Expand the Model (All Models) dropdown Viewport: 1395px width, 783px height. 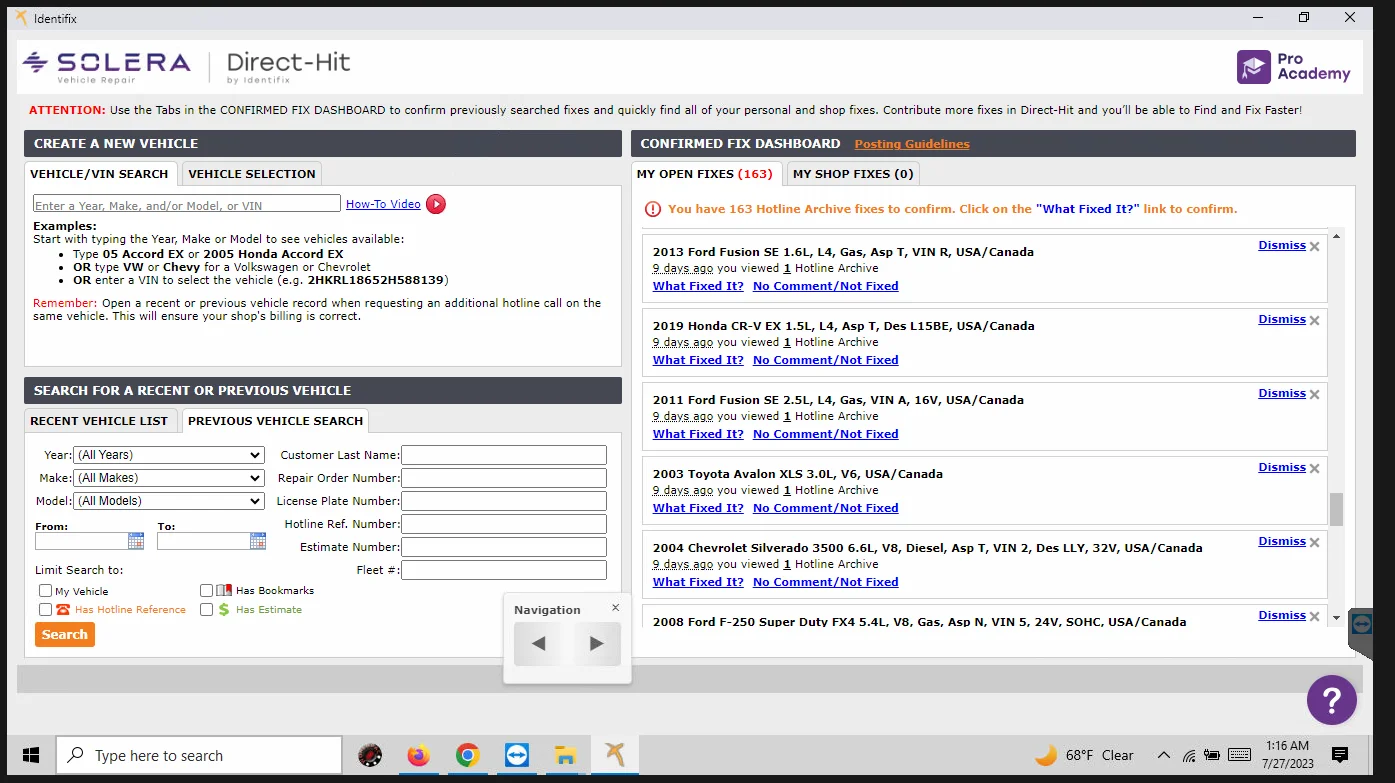[169, 501]
